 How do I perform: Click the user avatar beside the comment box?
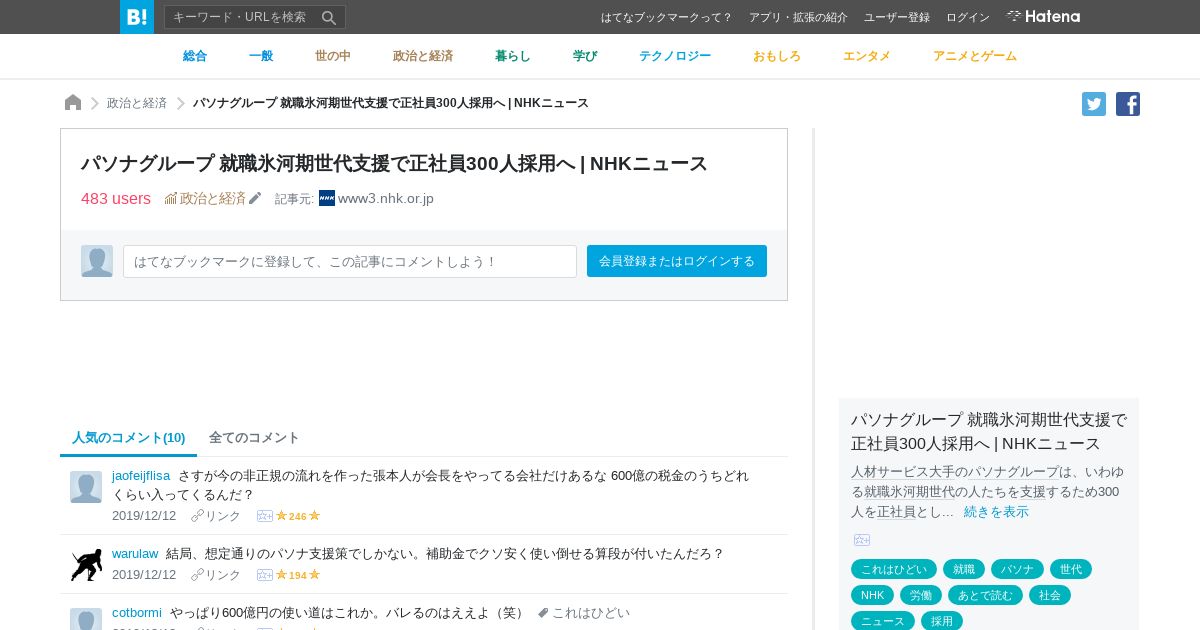[97, 261]
